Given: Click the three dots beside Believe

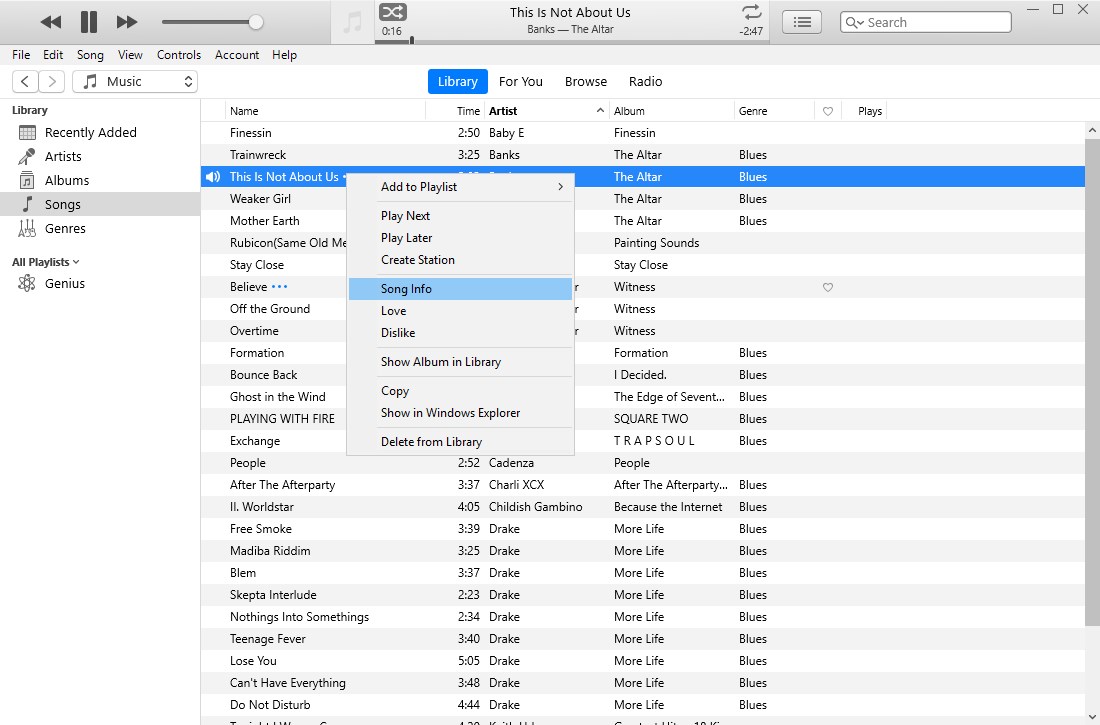Looking at the screenshot, I should point(279,286).
